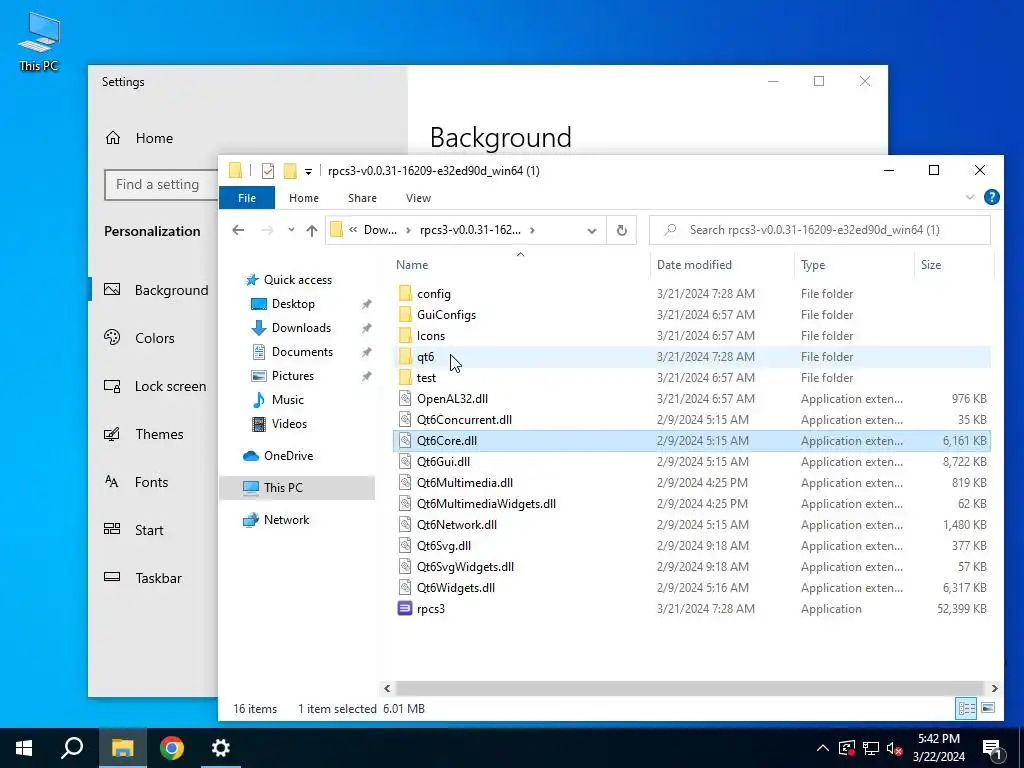Open the Windows Start menu

(24, 748)
